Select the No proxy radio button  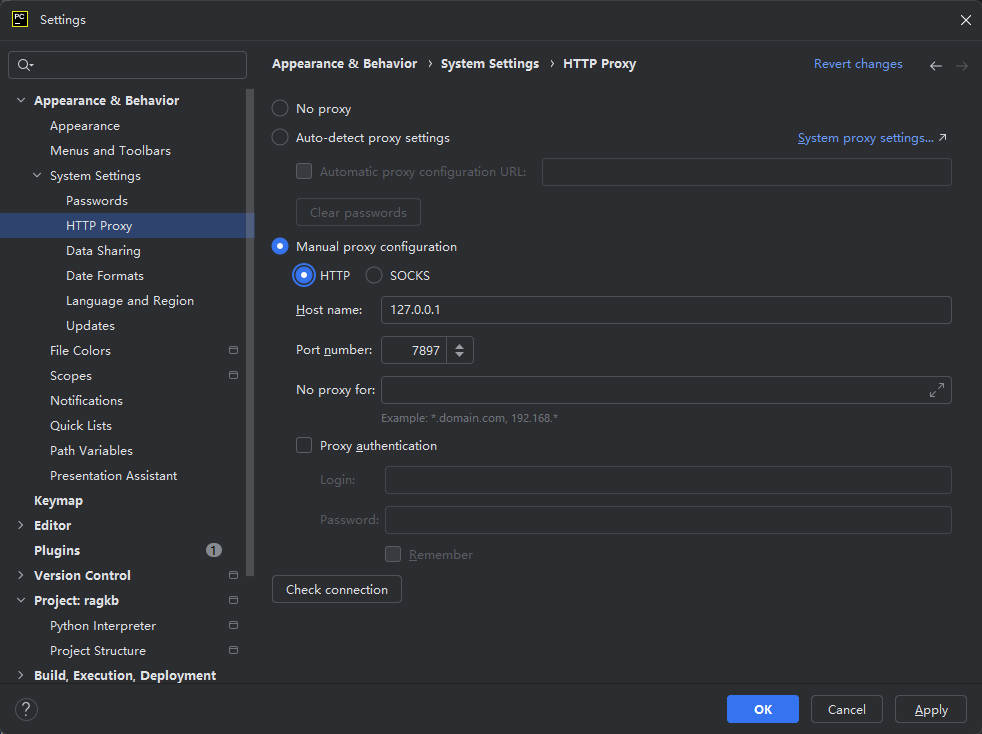[280, 108]
